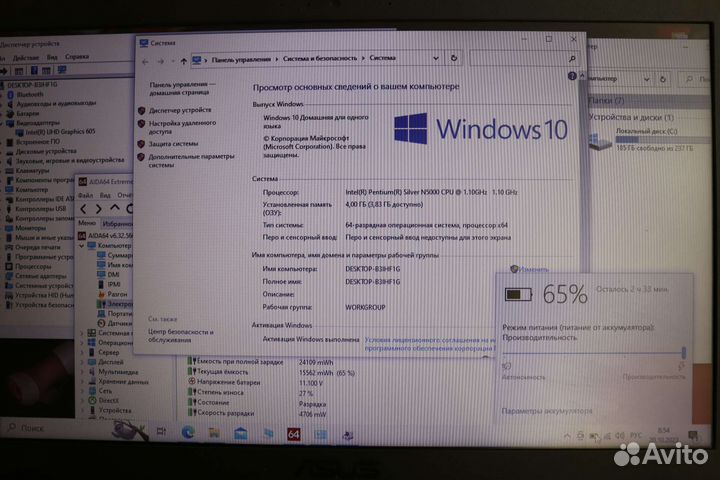
Task: Select 'Мониторы' in Device Manager
Action: click(x=30, y=228)
